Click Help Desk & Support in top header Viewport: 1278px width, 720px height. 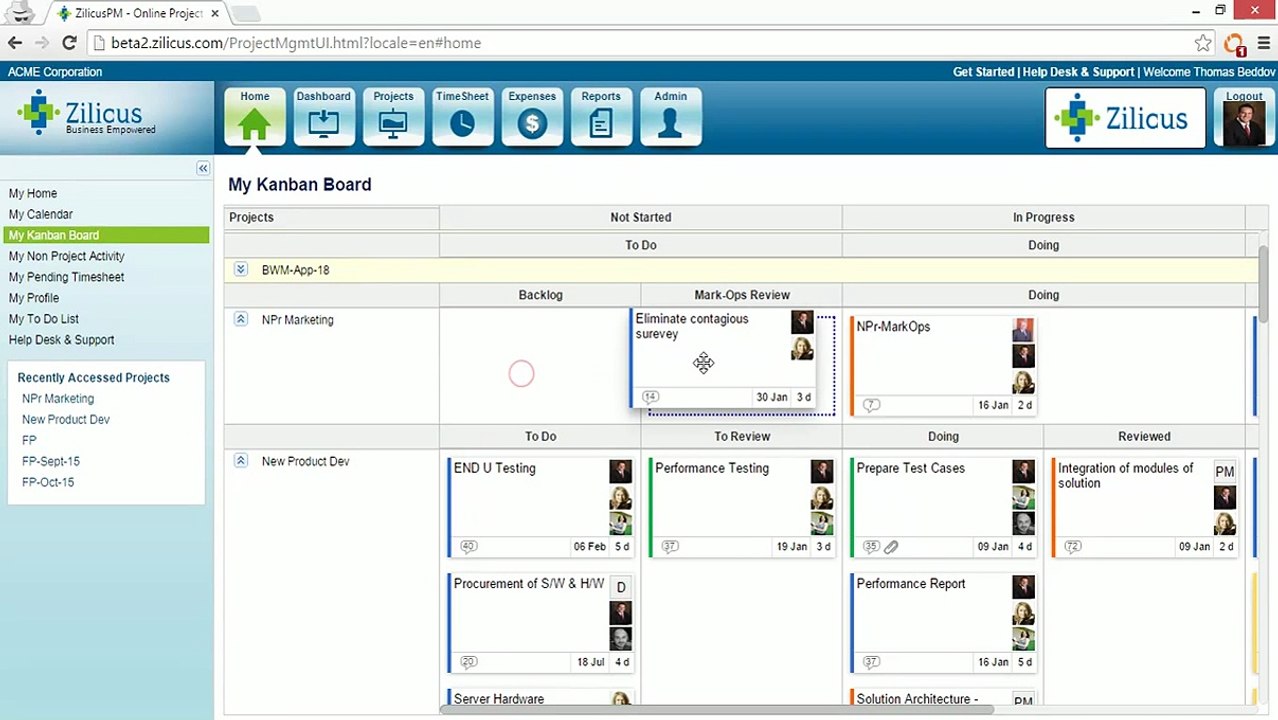pyautogui.click(x=1078, y=72)
